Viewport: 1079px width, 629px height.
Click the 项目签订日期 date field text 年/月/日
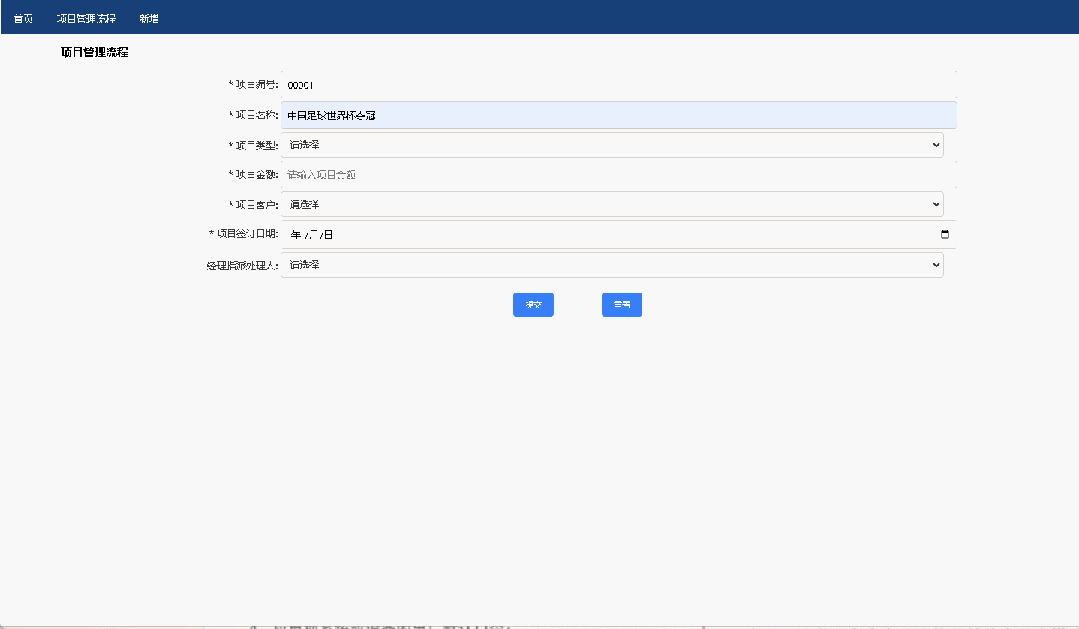312,235
